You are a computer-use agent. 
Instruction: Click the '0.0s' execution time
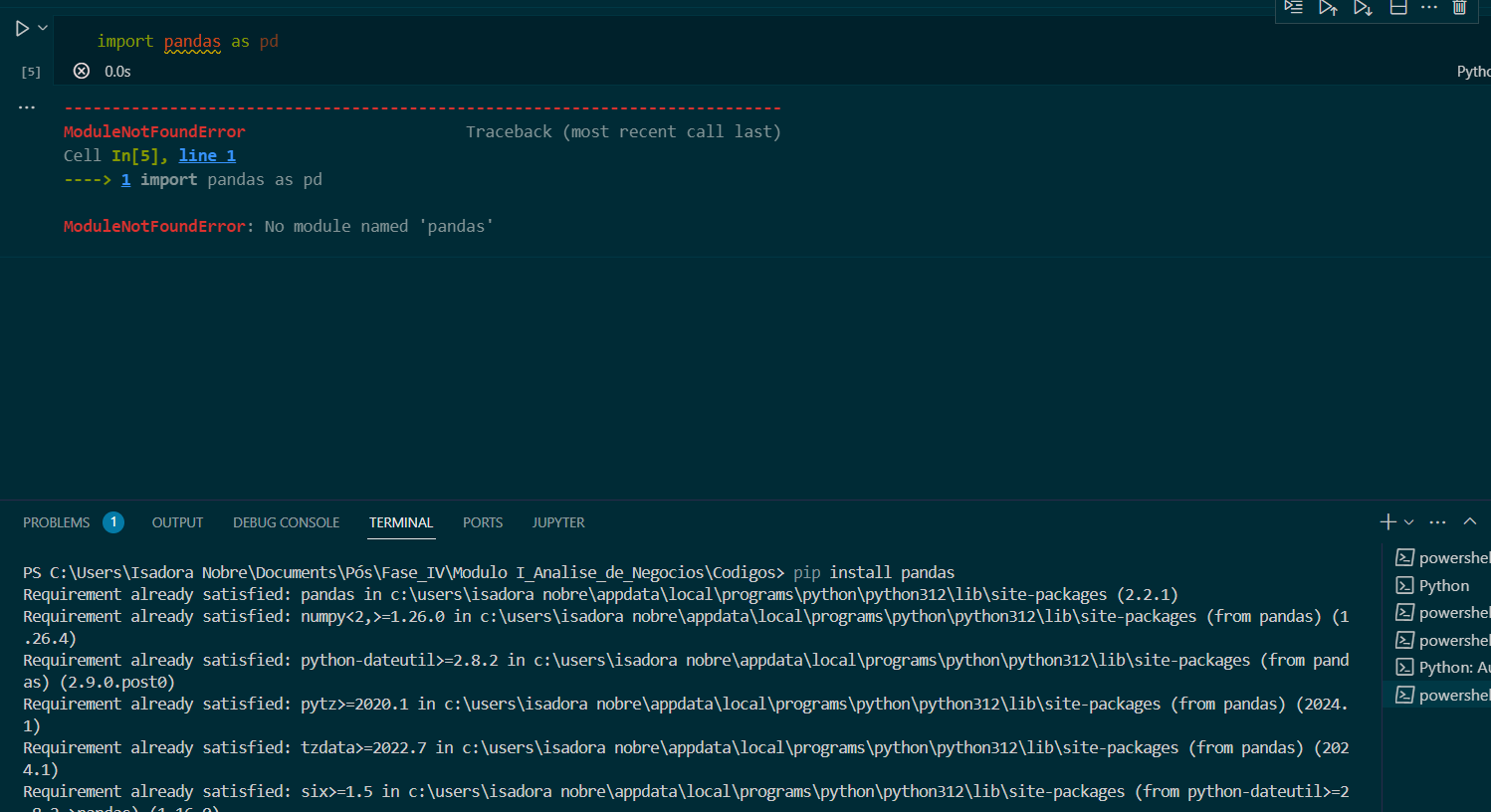tap(117, 72)
